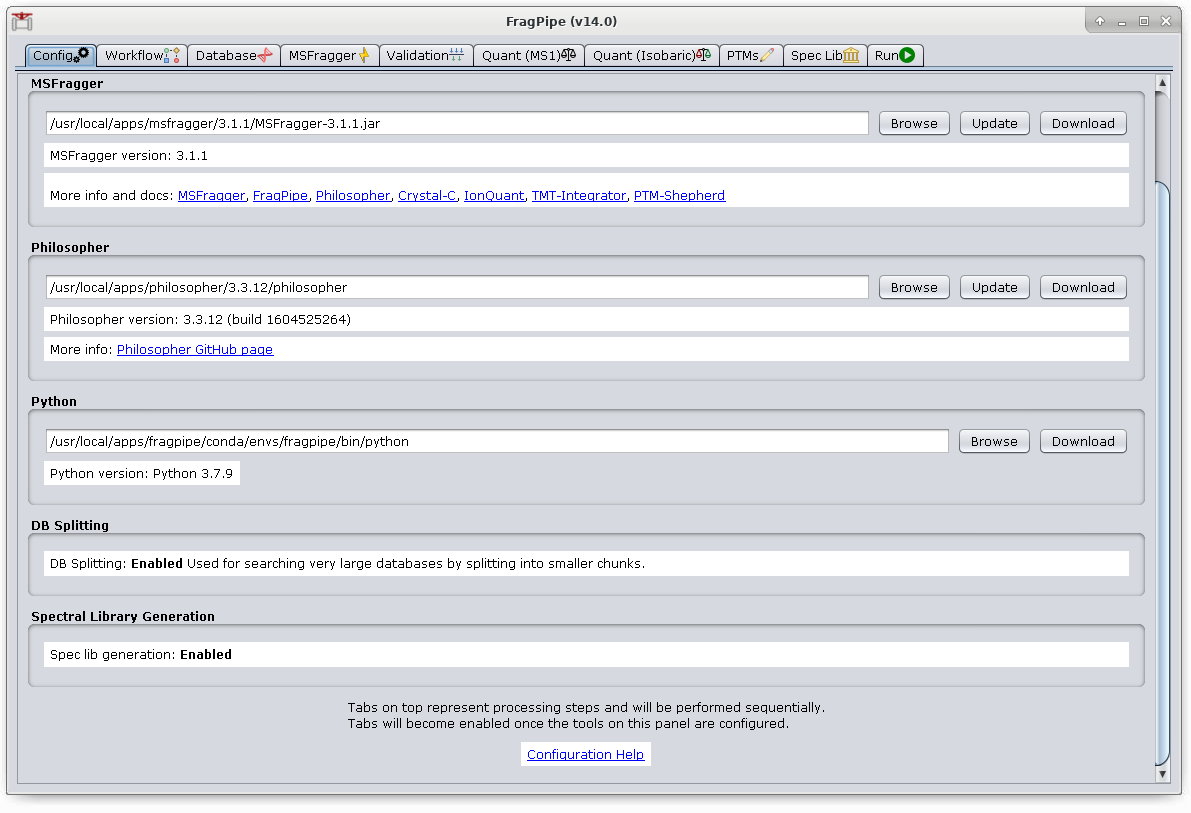Open the Configuration Help link
The height and width of the screenshot is (813, 1191).
coord(585,755)
